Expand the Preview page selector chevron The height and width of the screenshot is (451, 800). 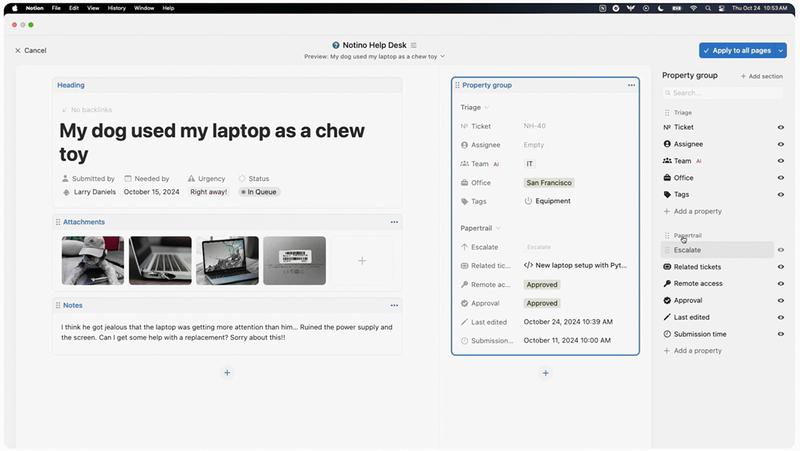[x=442, y=56]
